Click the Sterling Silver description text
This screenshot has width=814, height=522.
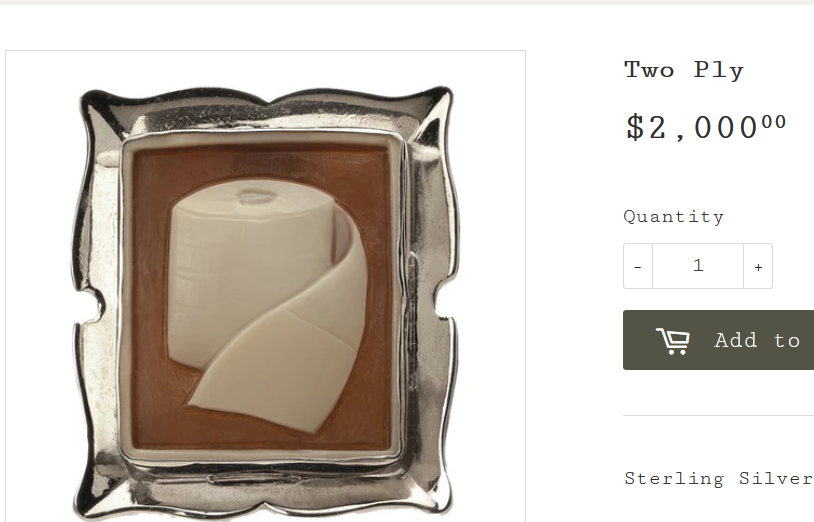tap(719, 478)
